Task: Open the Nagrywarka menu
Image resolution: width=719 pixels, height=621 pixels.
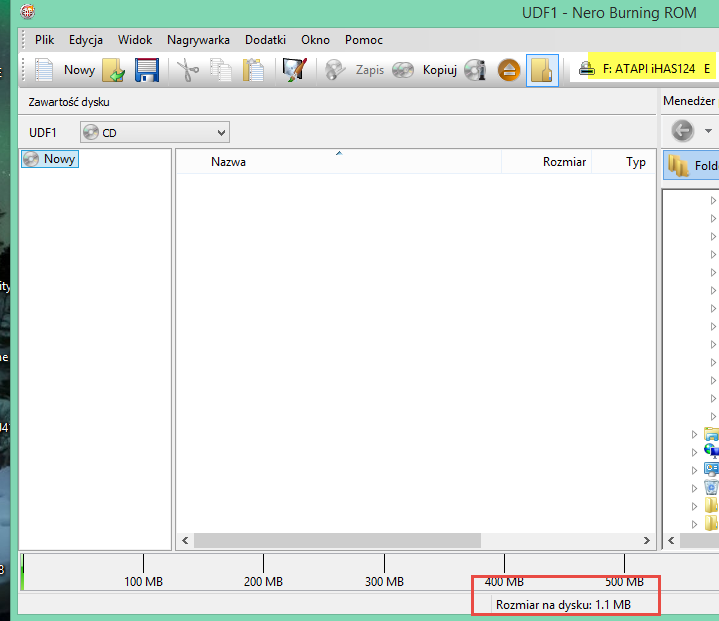Action: point(198,40)
